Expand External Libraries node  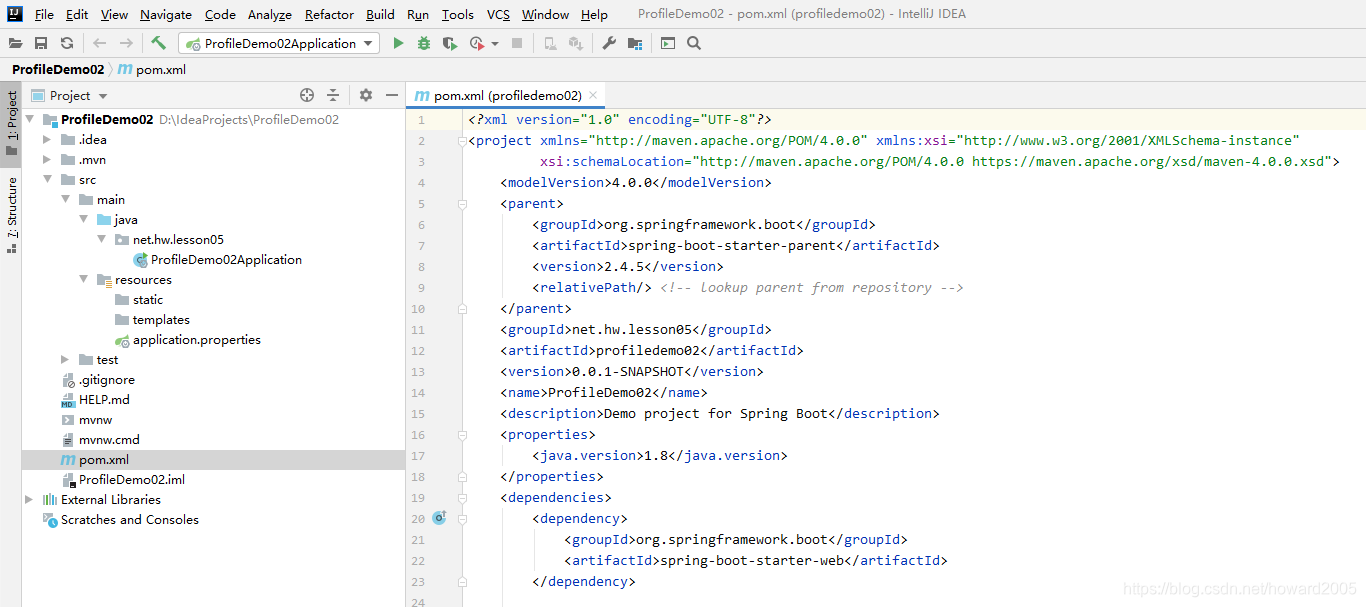point(29,499)
